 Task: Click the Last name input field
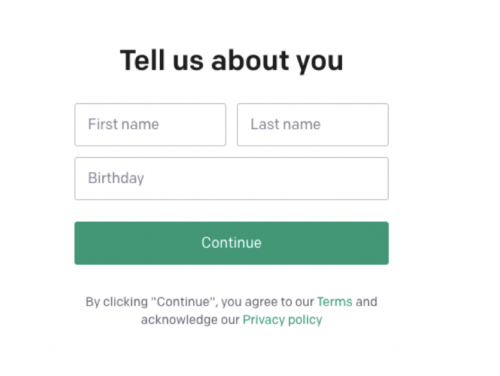[x=313, y=125]
